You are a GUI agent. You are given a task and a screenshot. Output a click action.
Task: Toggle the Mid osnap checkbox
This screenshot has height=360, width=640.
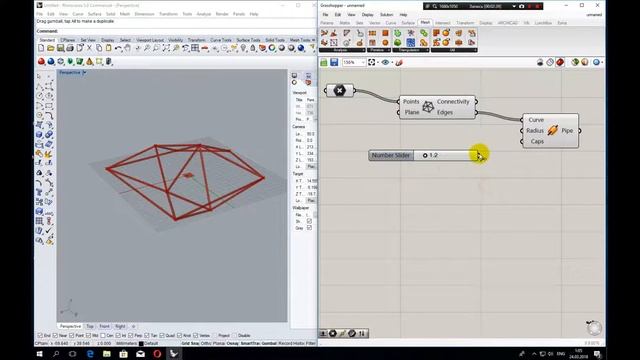point(88,336)
